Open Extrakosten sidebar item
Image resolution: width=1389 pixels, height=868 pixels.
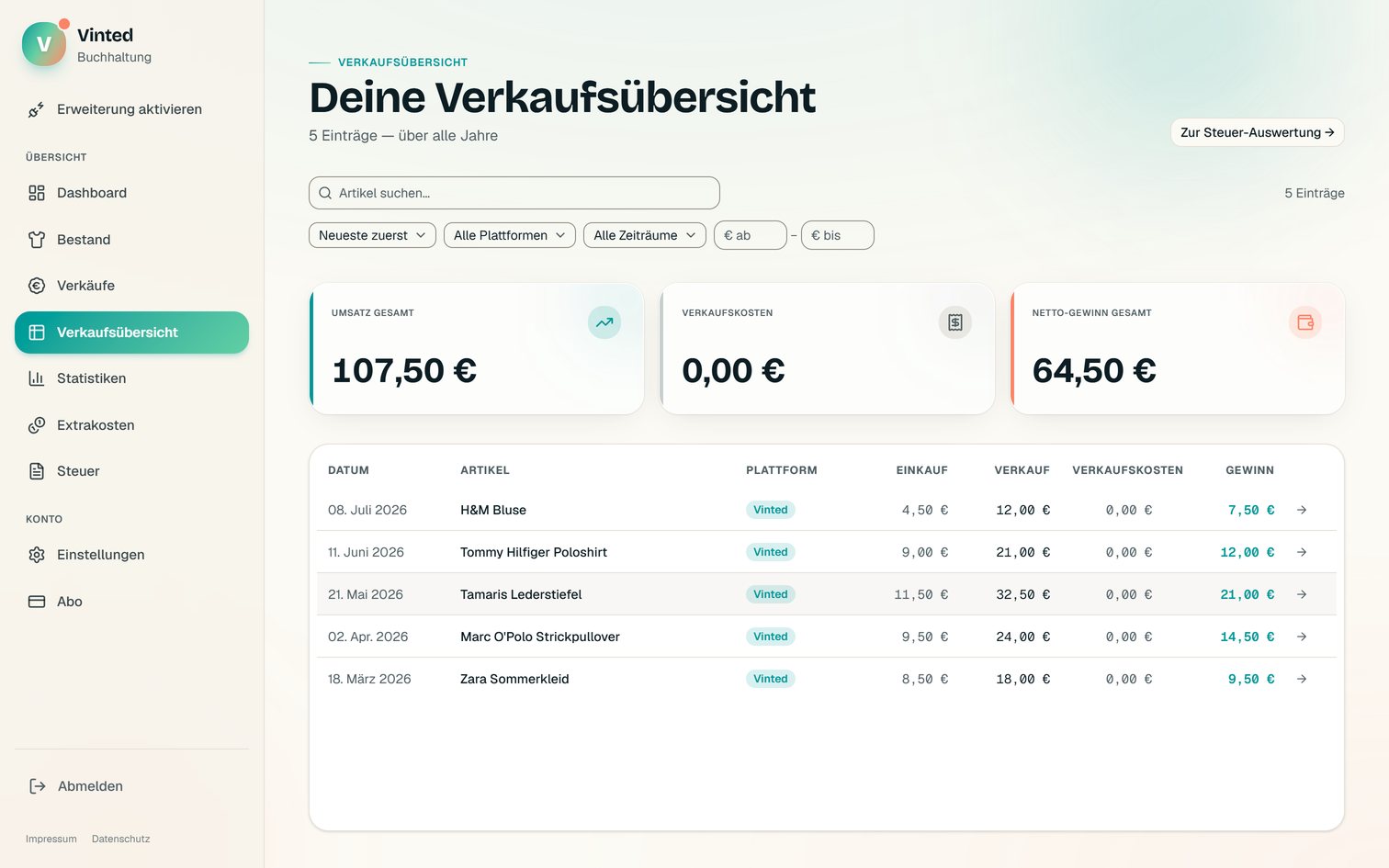click(131, 425)
